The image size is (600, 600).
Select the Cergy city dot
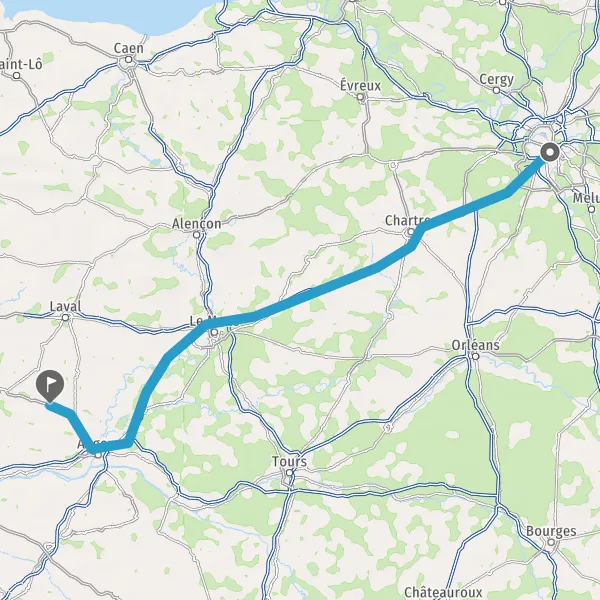(x=496, y=90)
